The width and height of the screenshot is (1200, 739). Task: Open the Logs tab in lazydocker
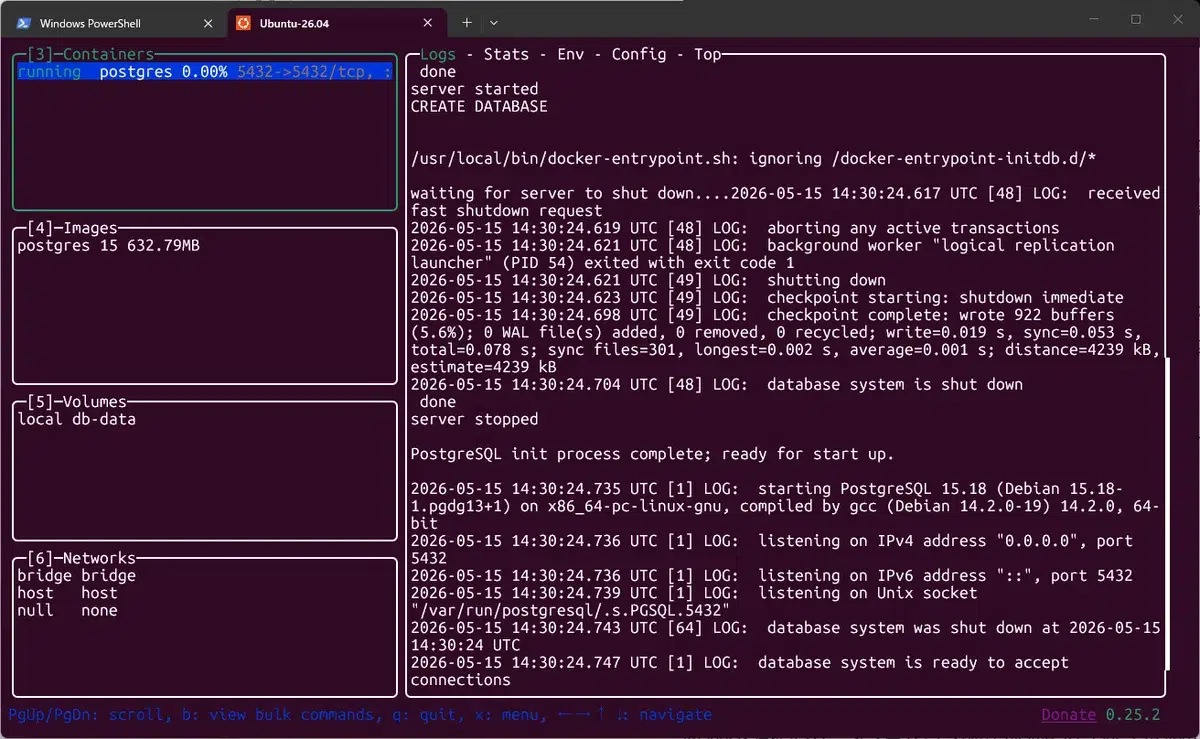439,54
